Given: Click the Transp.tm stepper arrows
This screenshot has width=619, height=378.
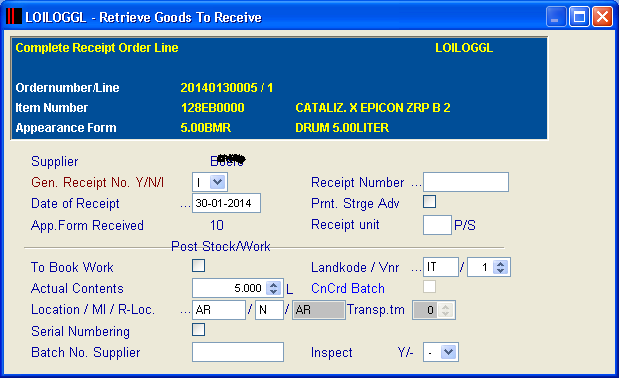Looking at the screenshot, I should pyautogui.click(x=445, y=310).
